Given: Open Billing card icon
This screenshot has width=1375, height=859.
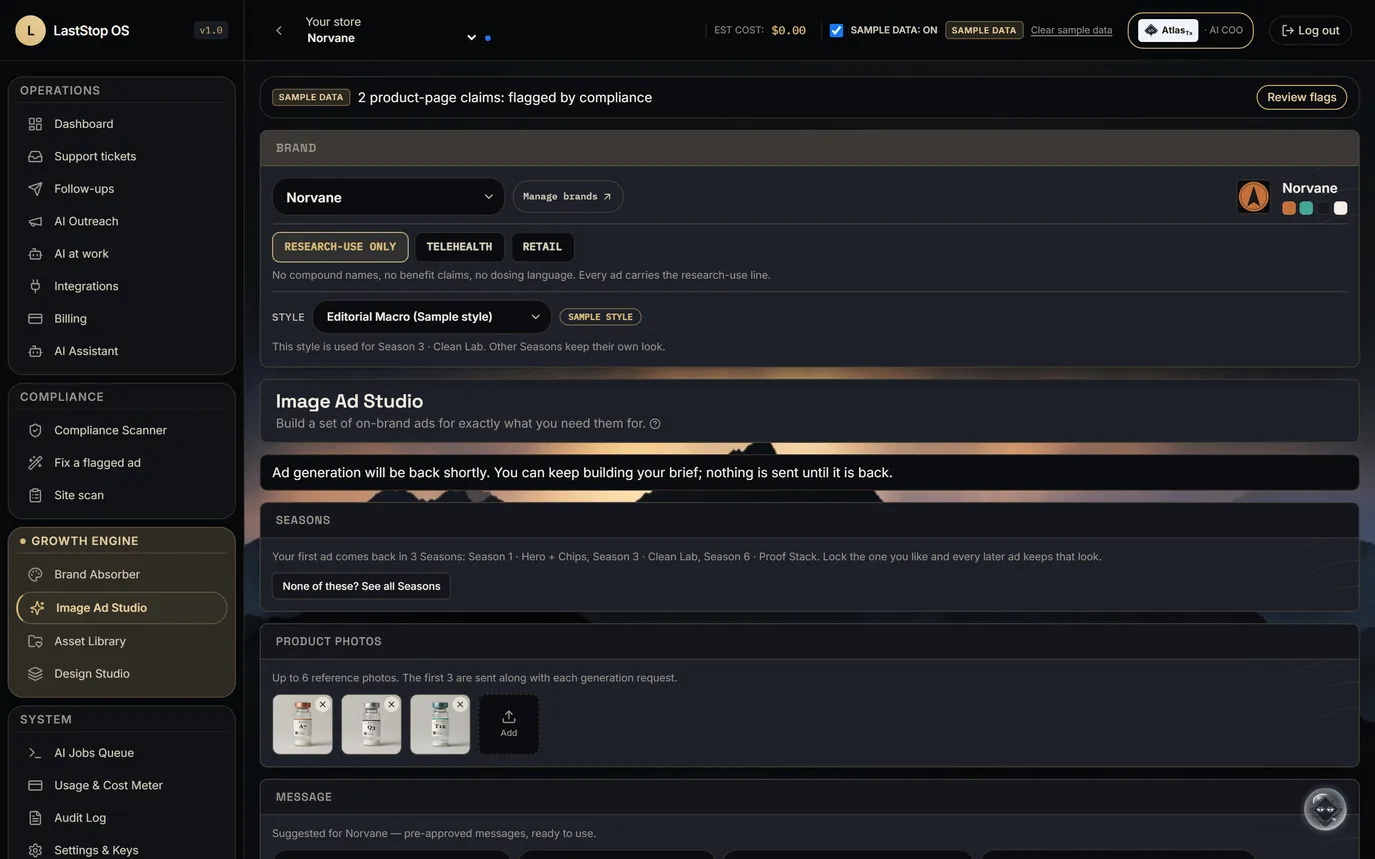Looking at the screenshot, I should 35,319.
